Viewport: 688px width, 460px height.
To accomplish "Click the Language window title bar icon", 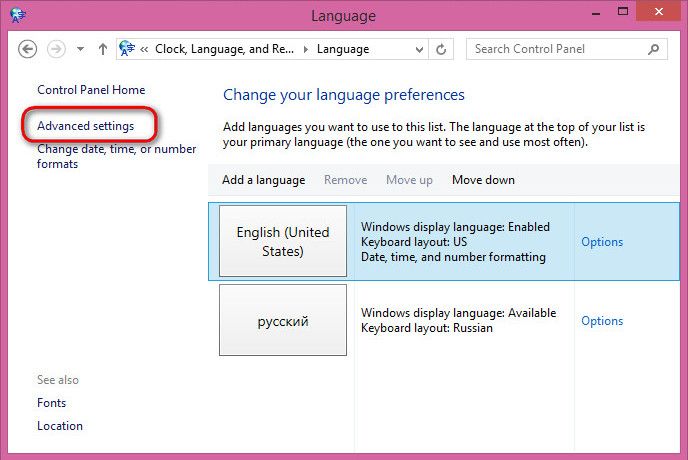I will (x=18, y=15).
